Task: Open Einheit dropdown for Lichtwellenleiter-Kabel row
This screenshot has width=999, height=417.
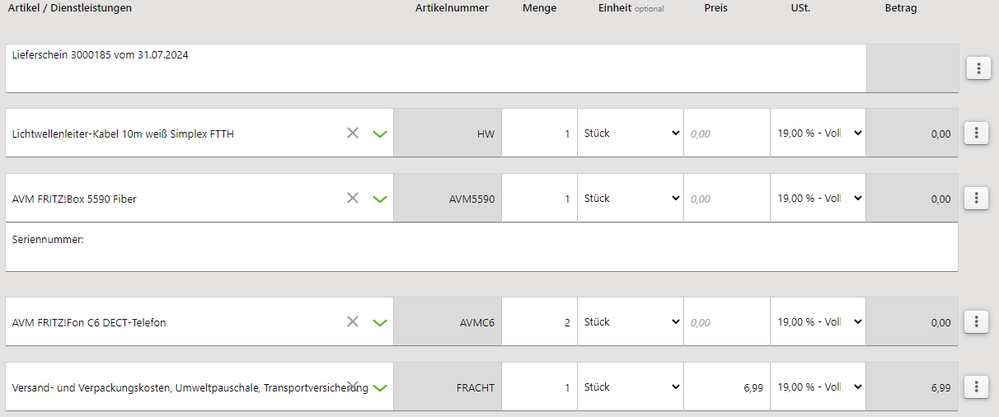Action: [631, 132]
